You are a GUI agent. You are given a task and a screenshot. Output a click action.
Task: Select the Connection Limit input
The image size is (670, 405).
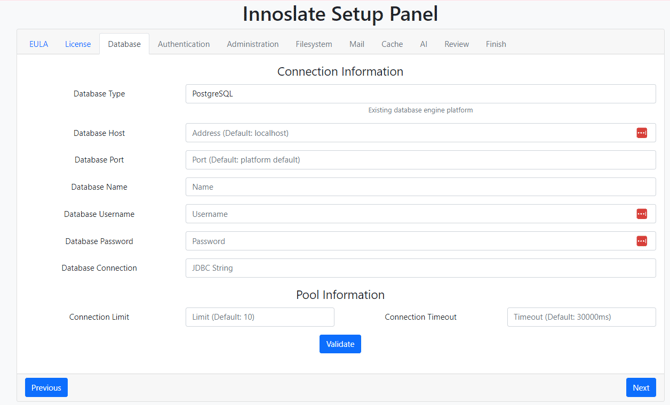click(260, 317)
